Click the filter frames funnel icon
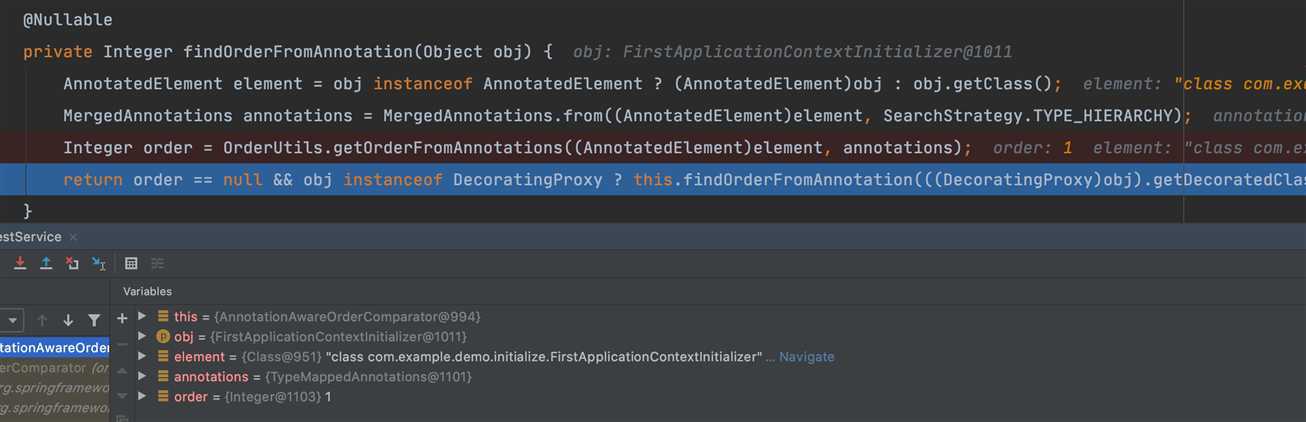The image size is (1306, 422). click(94, 320)
